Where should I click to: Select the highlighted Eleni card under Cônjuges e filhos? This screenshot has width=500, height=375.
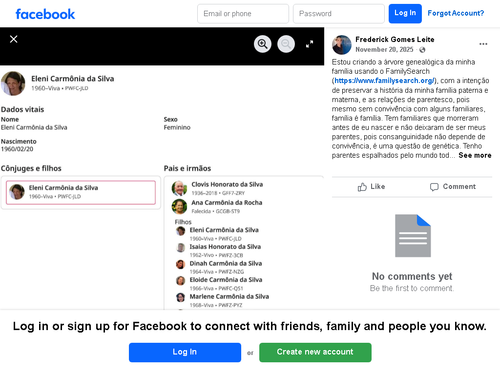[81, 192]
